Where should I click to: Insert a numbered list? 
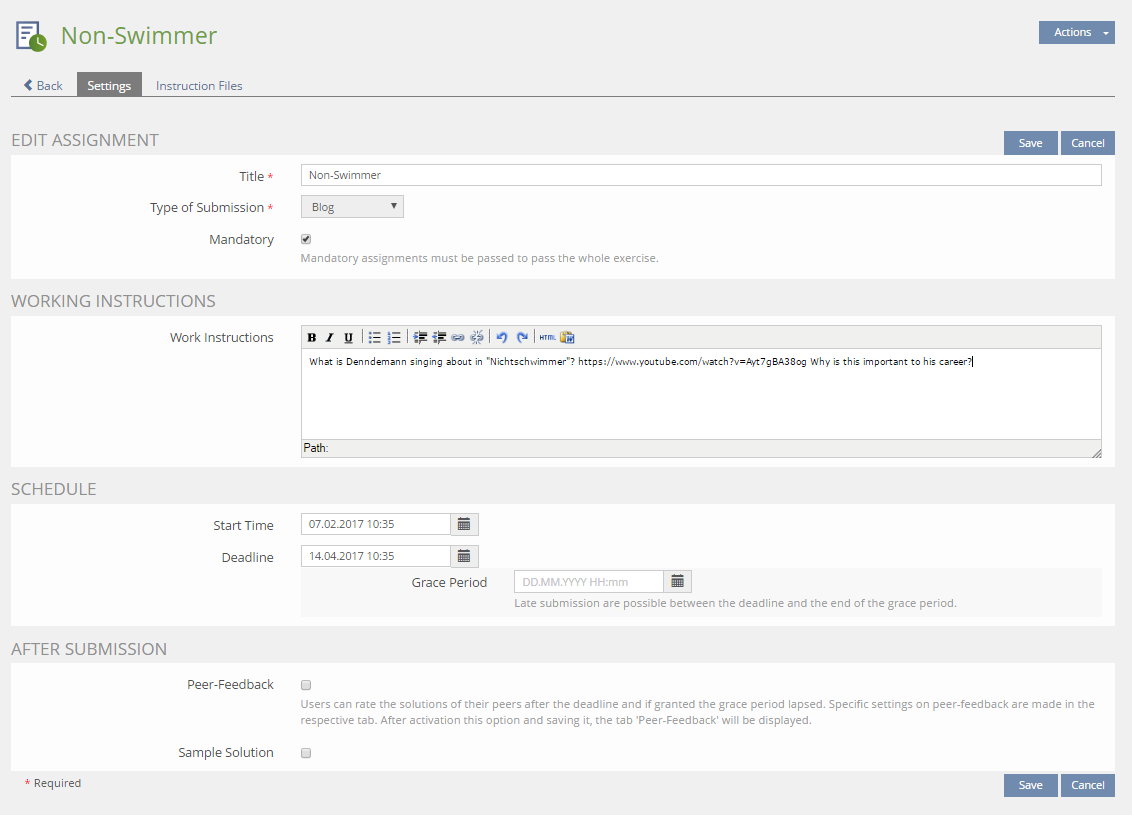coord(394,338)
